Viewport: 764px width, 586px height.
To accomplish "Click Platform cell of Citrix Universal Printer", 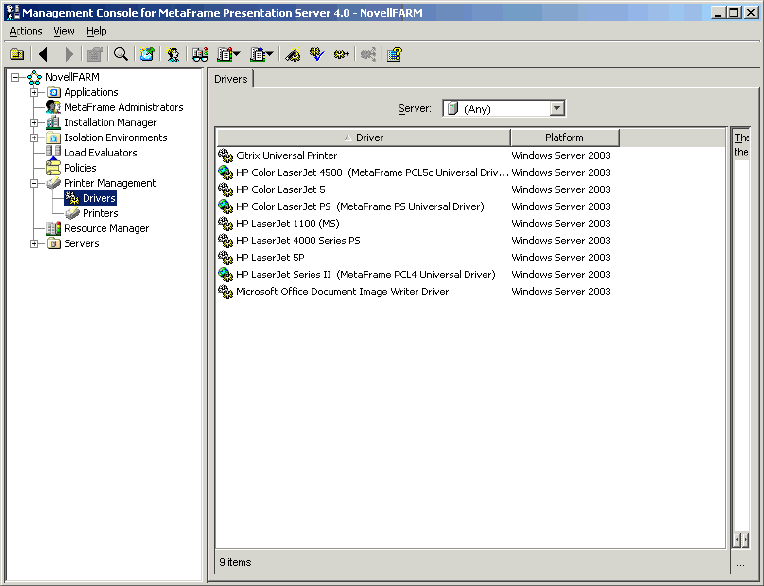I will tap(561, 155).
